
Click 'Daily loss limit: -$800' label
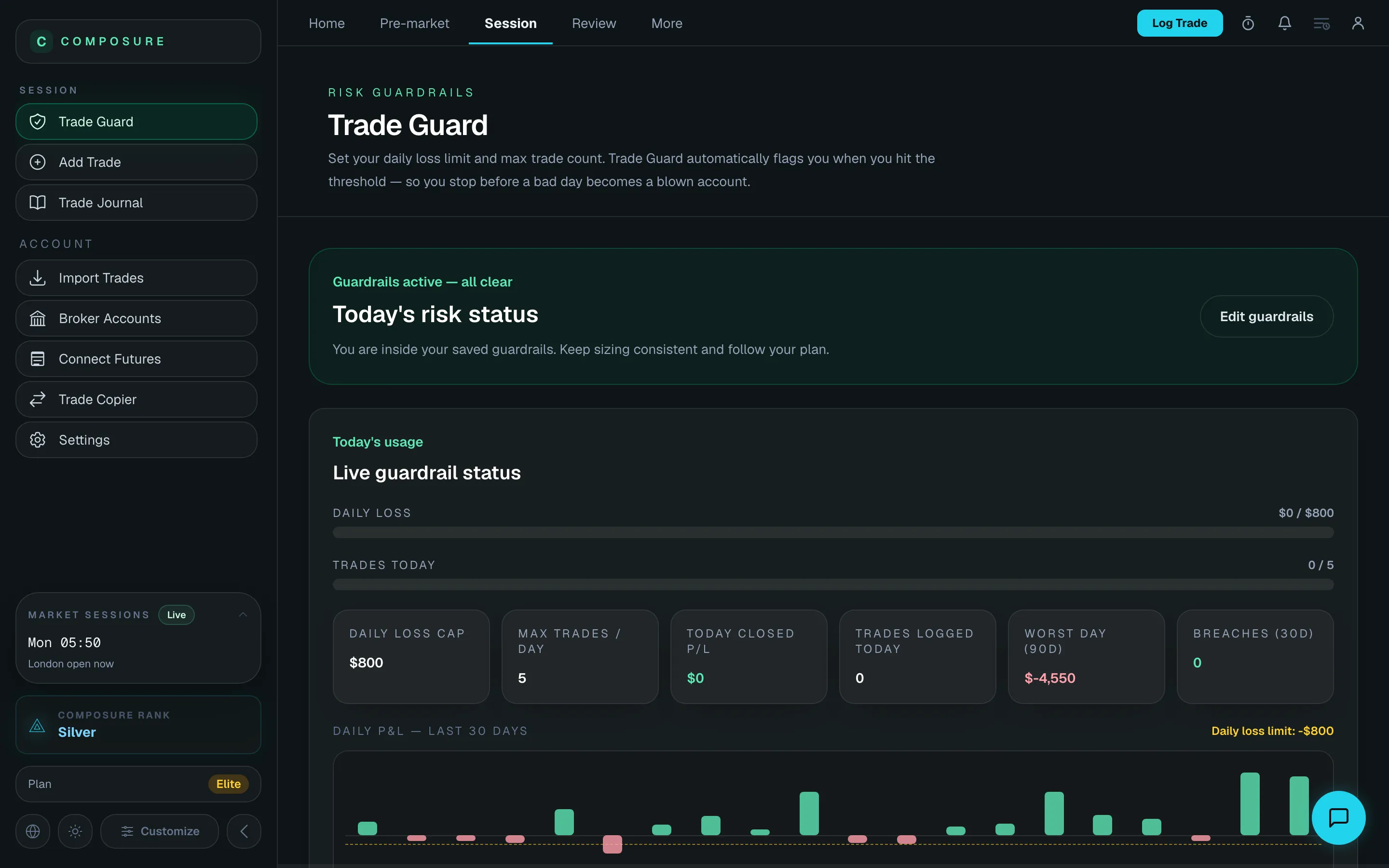point(1272,731)
